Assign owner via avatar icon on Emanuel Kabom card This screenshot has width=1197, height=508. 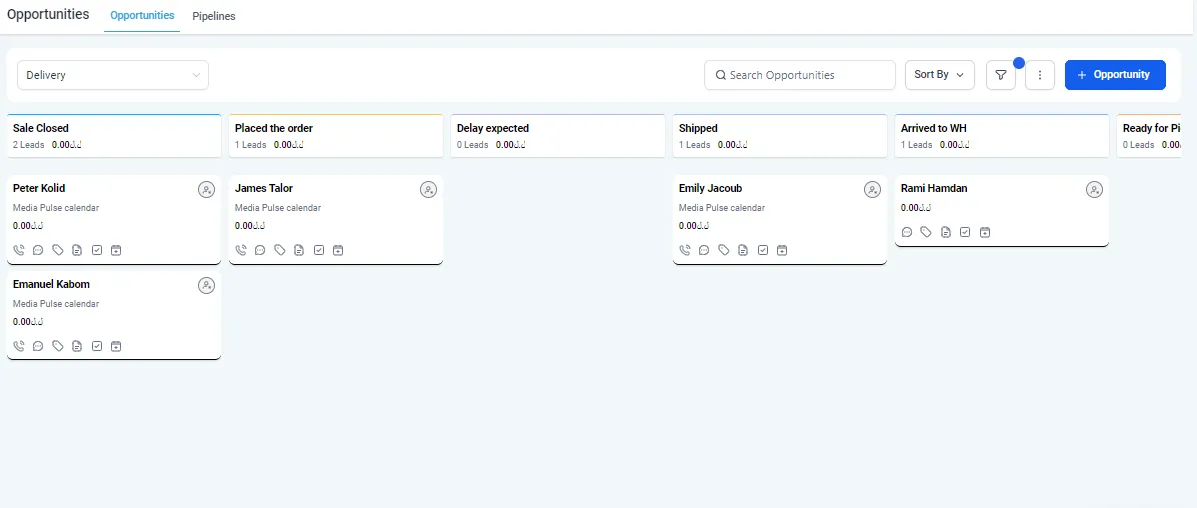tap(206, 286)
